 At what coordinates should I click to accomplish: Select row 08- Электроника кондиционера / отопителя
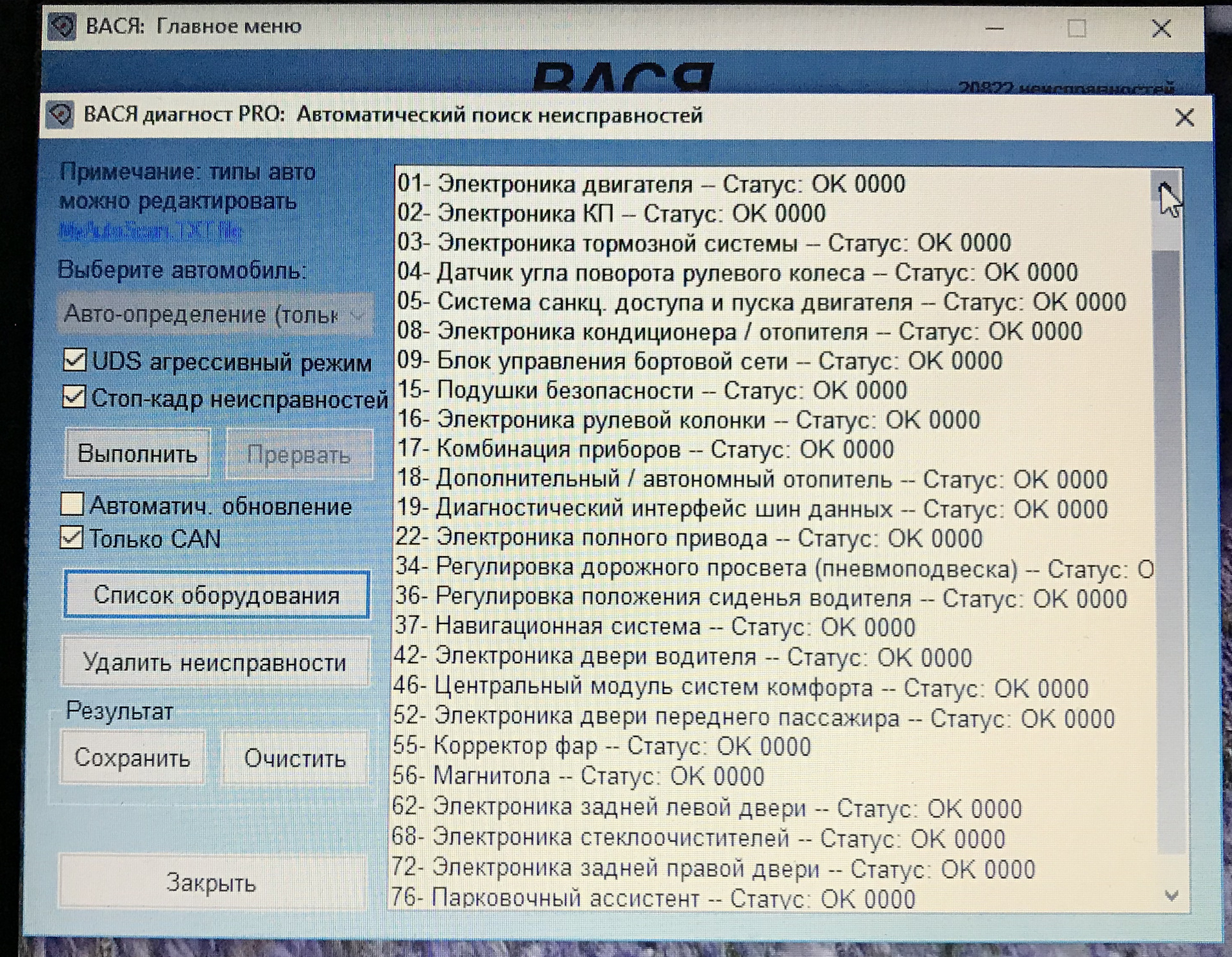pos(740,332)
